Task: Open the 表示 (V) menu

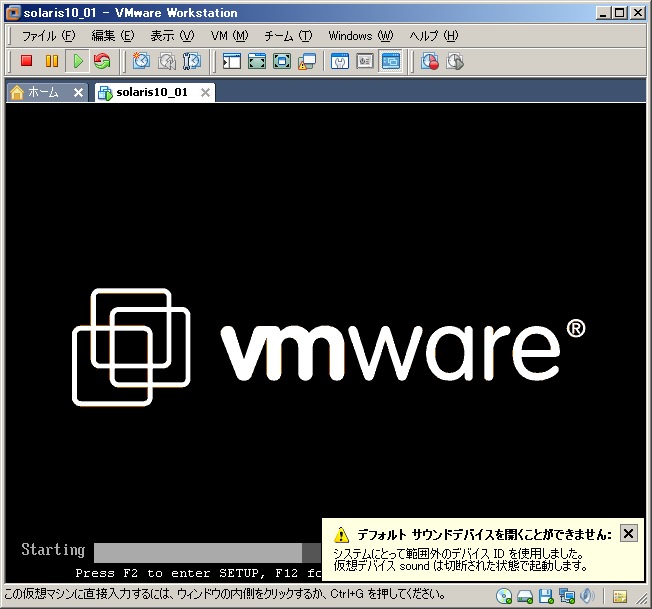Action: tap(172, 36)
